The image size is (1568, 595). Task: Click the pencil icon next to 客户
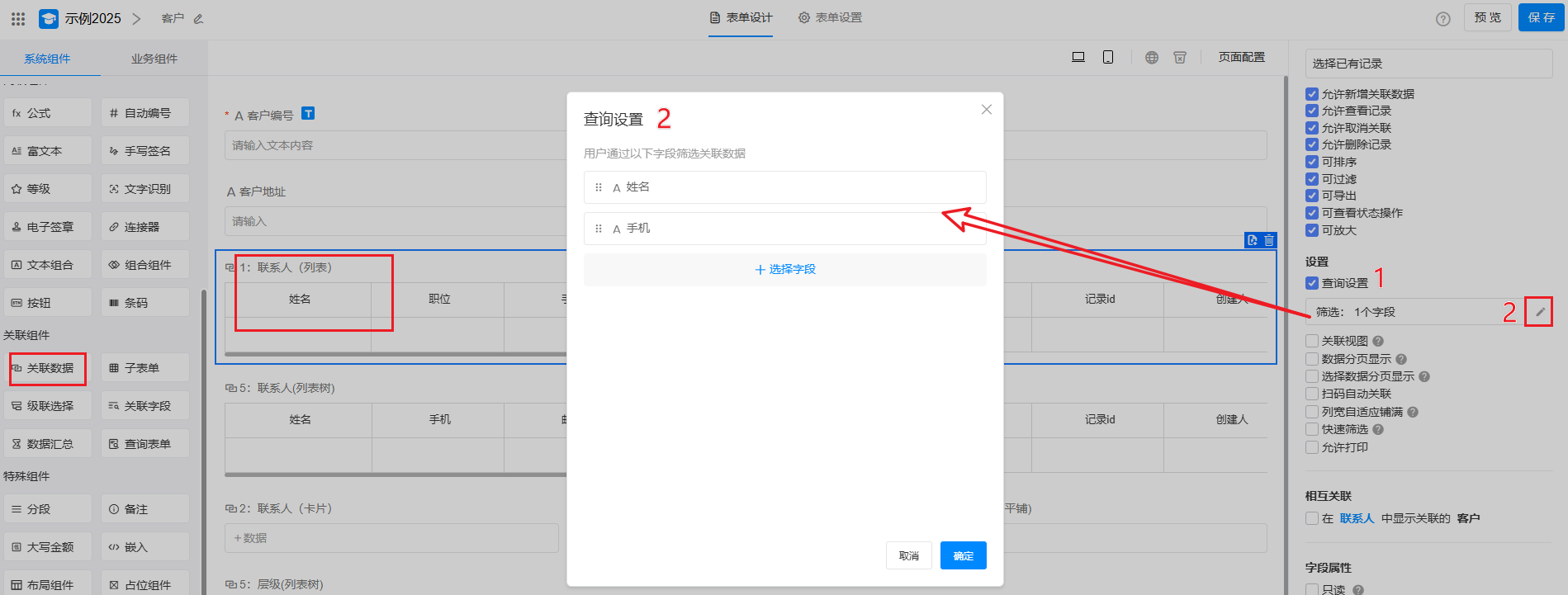pyautogui.click(x=198, y=19)
